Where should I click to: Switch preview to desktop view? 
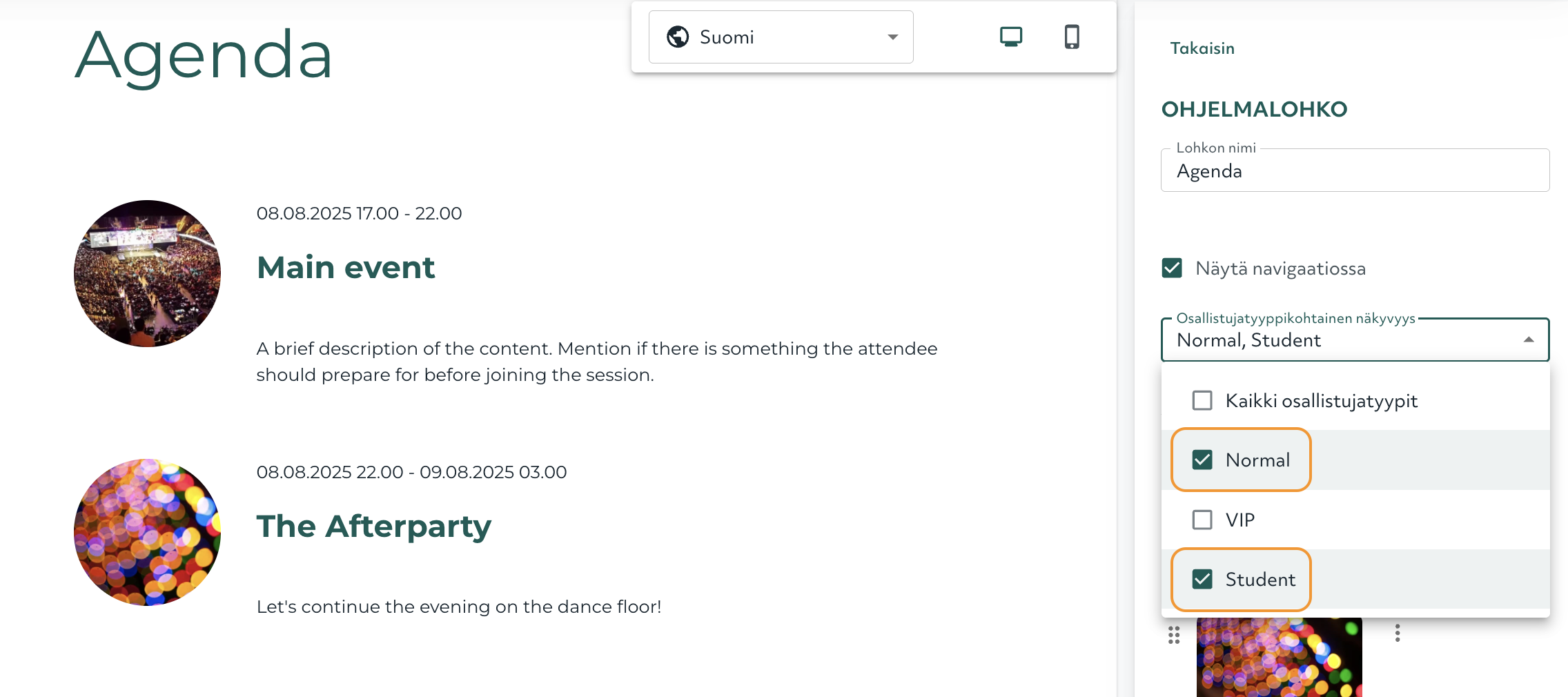(x=1011, y=37)
